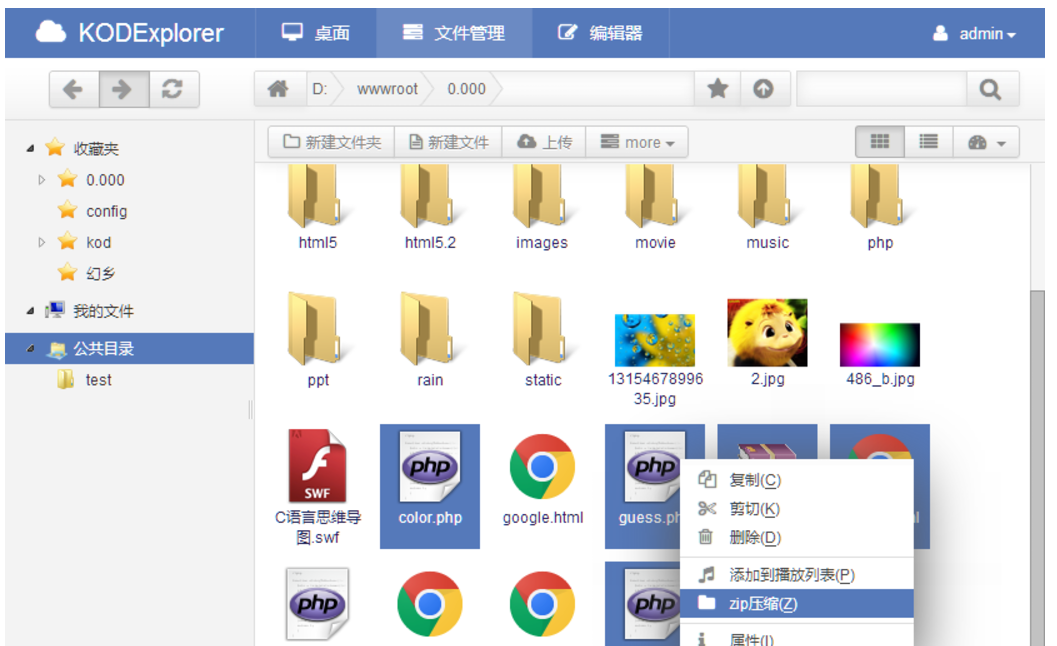Switch to the 文件管理 tab
This screenshot has height=646, width=1057.
coord(454,32)
